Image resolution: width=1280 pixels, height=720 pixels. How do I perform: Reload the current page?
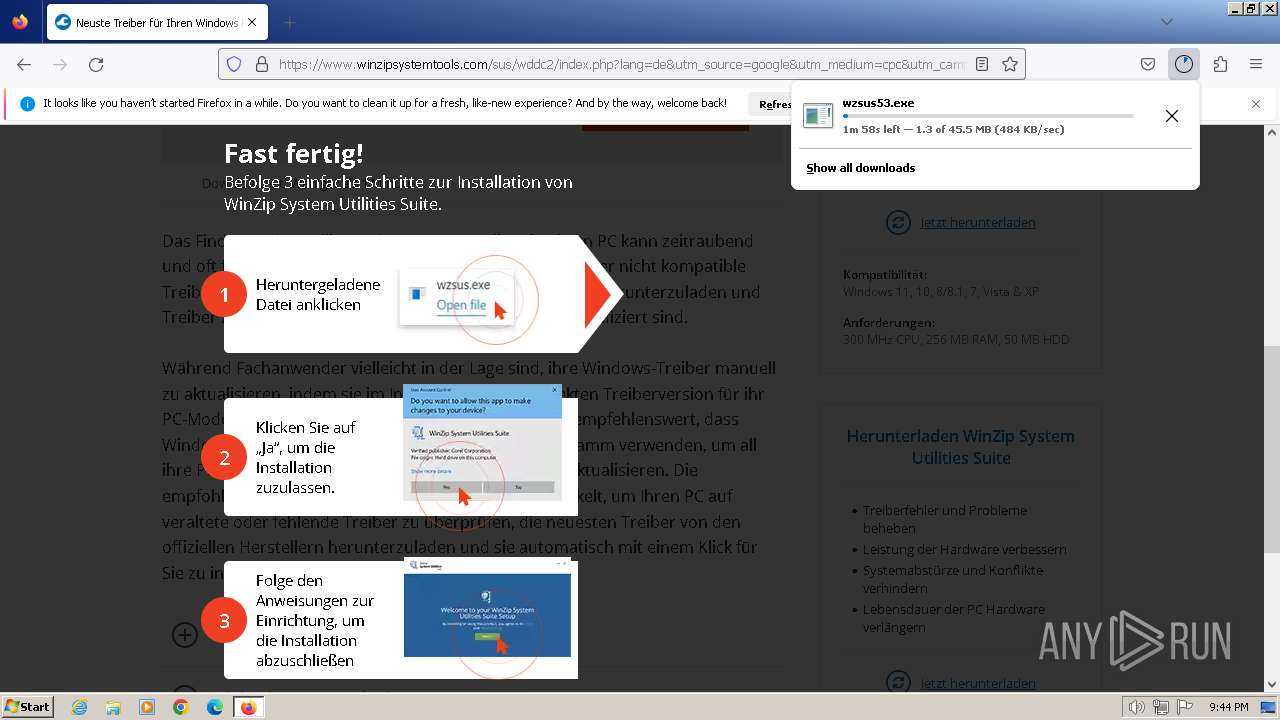(x=96, y=64)
